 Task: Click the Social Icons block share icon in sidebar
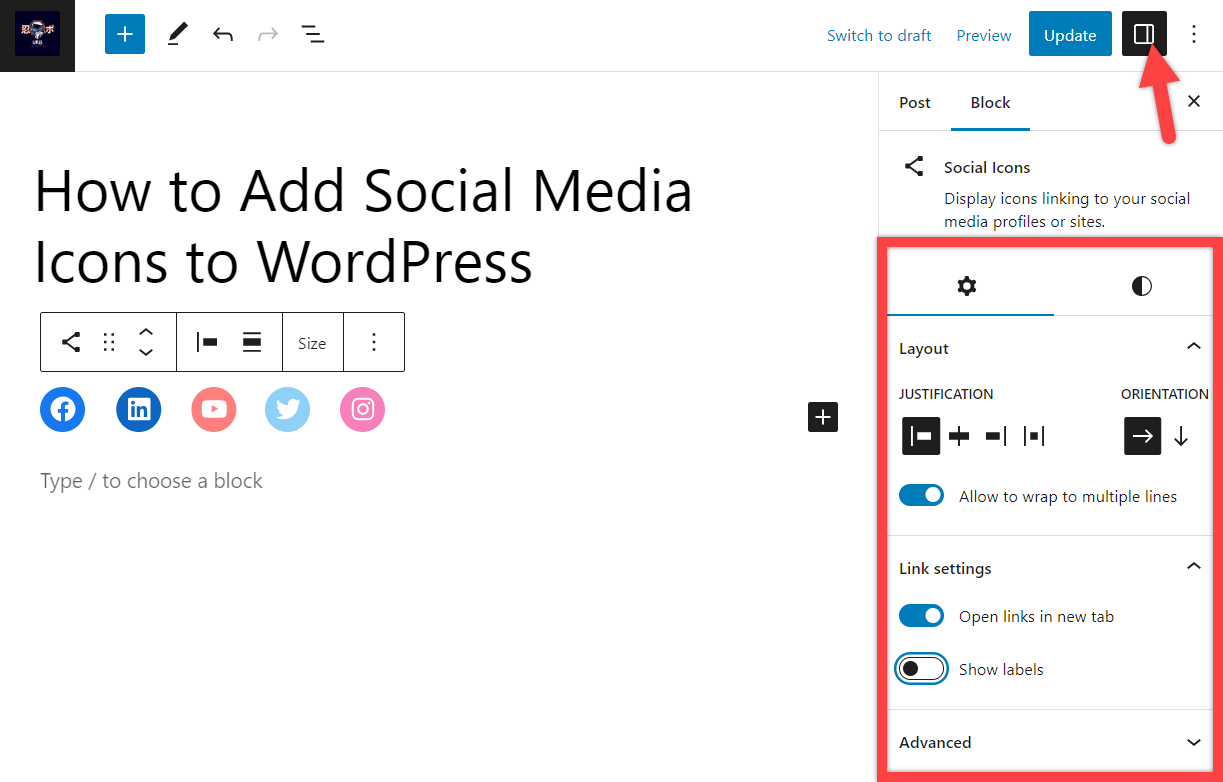tap(914, 166)
